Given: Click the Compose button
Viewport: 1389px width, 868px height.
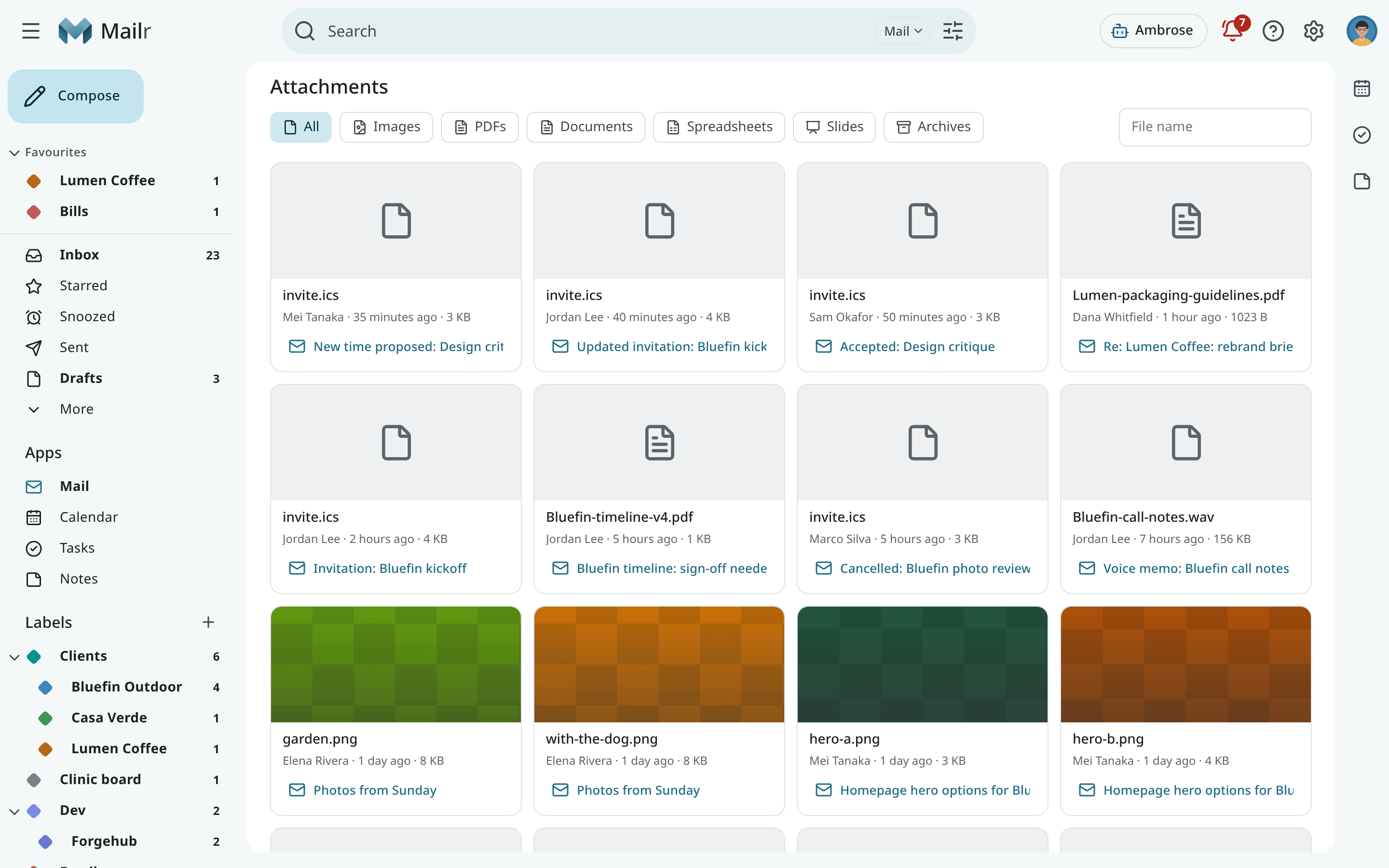Looking at the screenshot, I should pos(76,96).
